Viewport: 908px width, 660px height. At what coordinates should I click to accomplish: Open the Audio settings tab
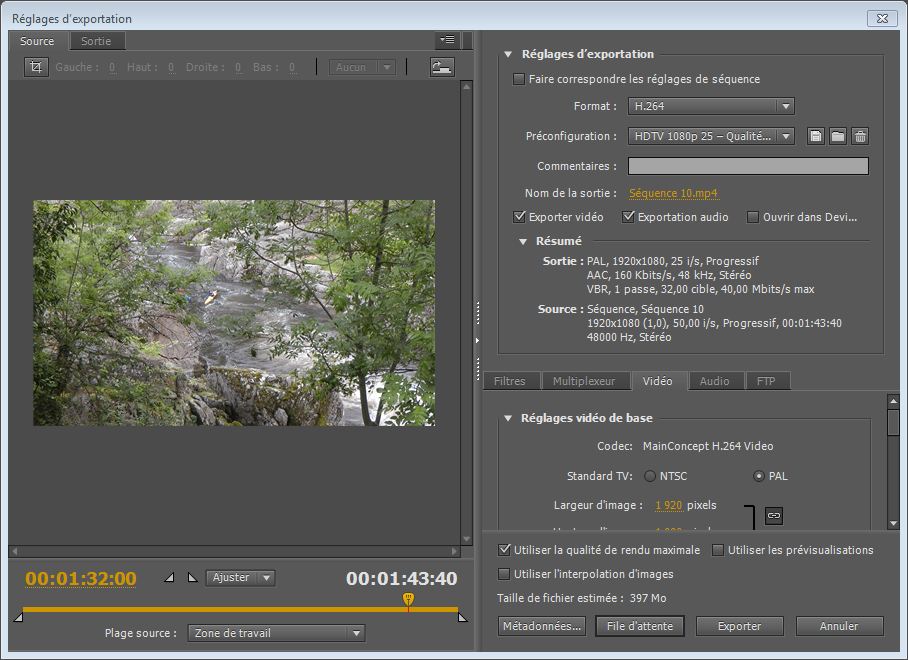714,381
